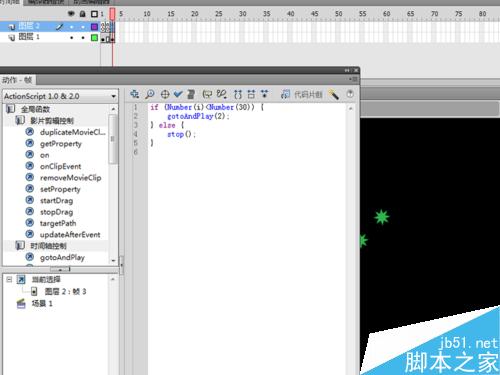500x375 pixels.
Task: Toggle visibility dot for selected layer 图层 2
Action: [x=71, y=27]
